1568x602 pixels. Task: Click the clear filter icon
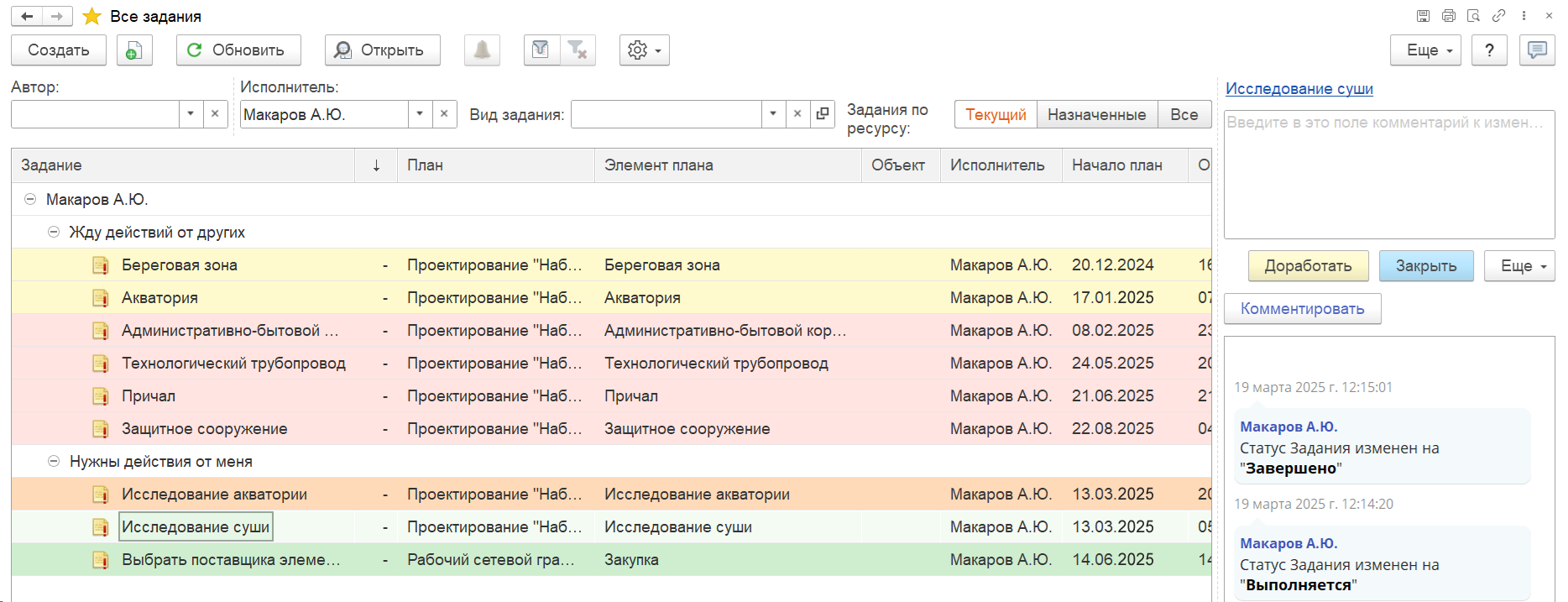(578, 50)
